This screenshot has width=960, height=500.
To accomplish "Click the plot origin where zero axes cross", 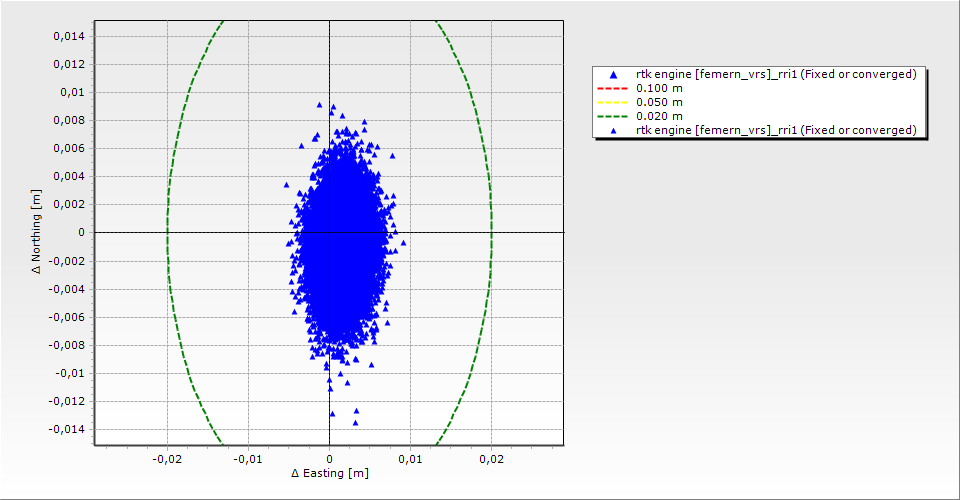I will coord(329,232).
